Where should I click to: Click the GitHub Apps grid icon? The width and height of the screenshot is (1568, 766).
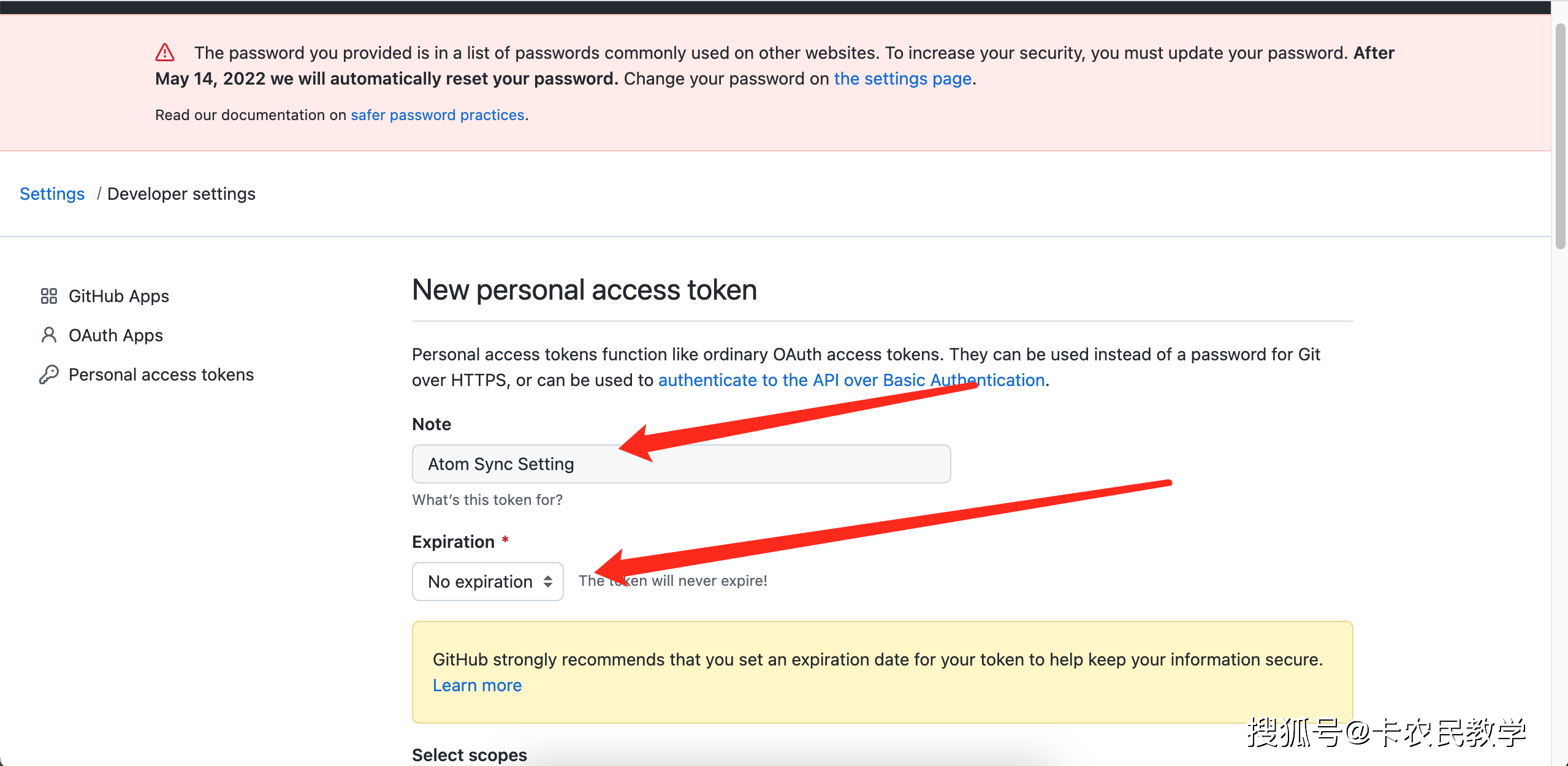coord(49,296)
